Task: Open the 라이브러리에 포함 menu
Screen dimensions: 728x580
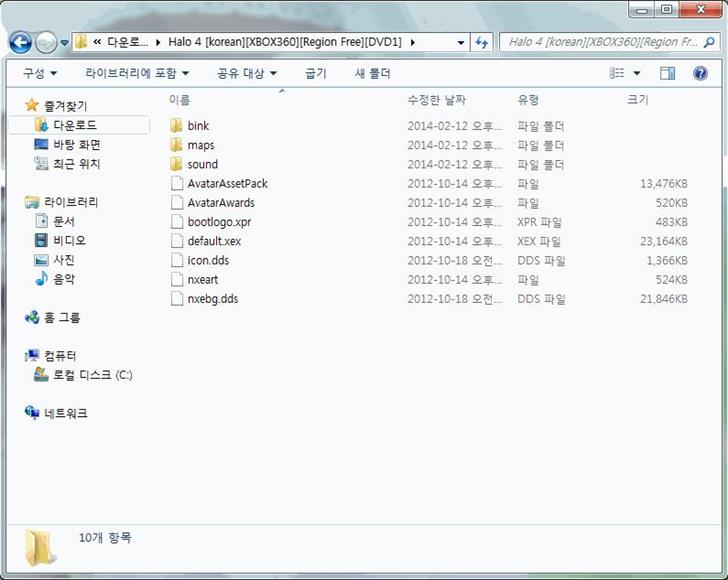Action: (137, 73)
